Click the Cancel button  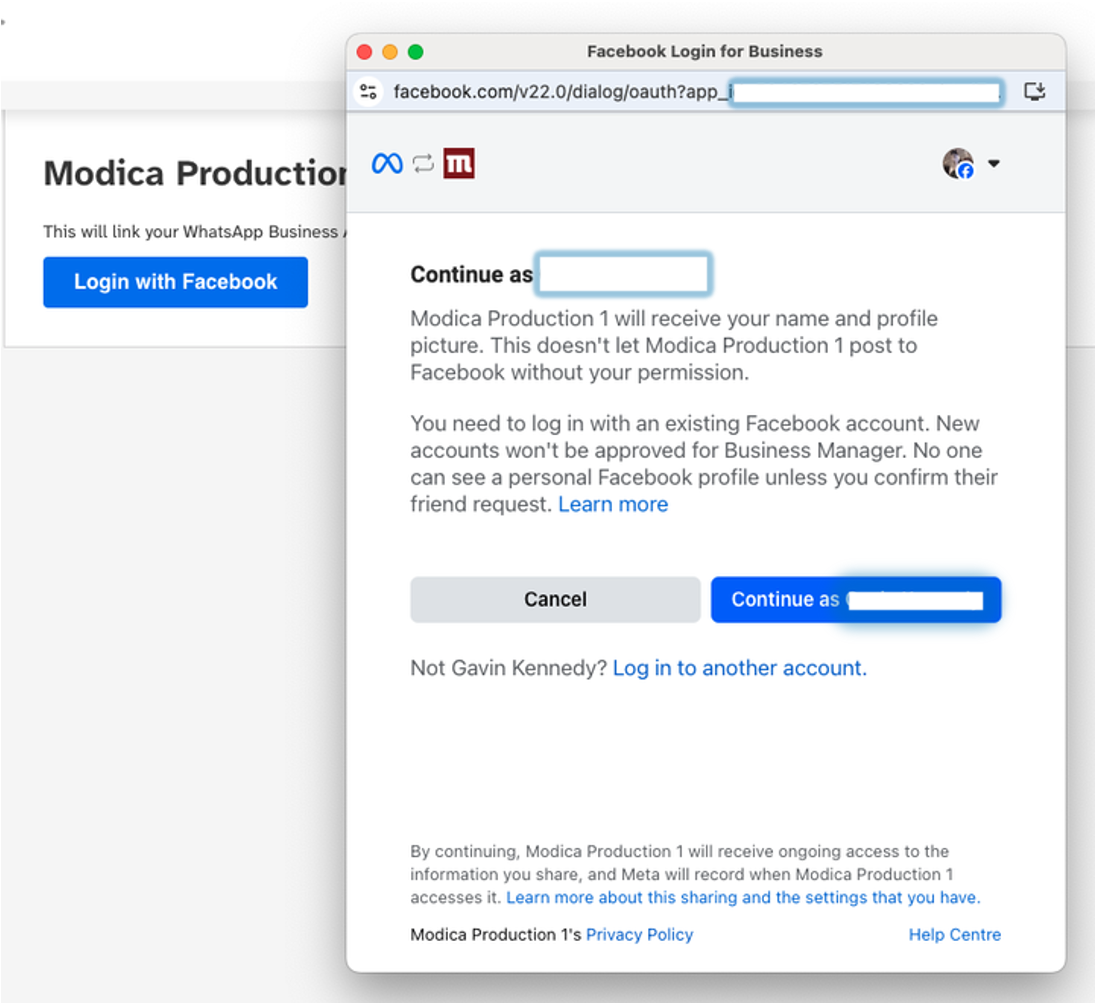coord(555,599)
